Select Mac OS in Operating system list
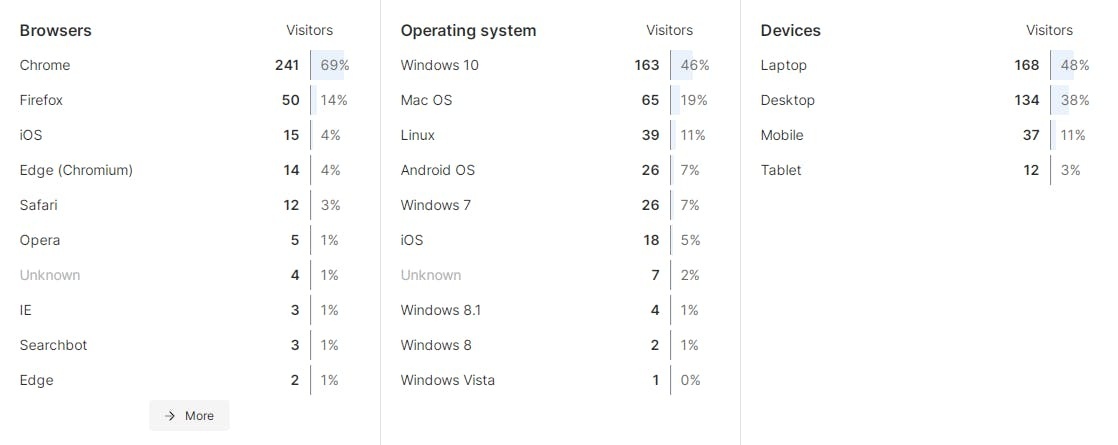 point(555,100)
